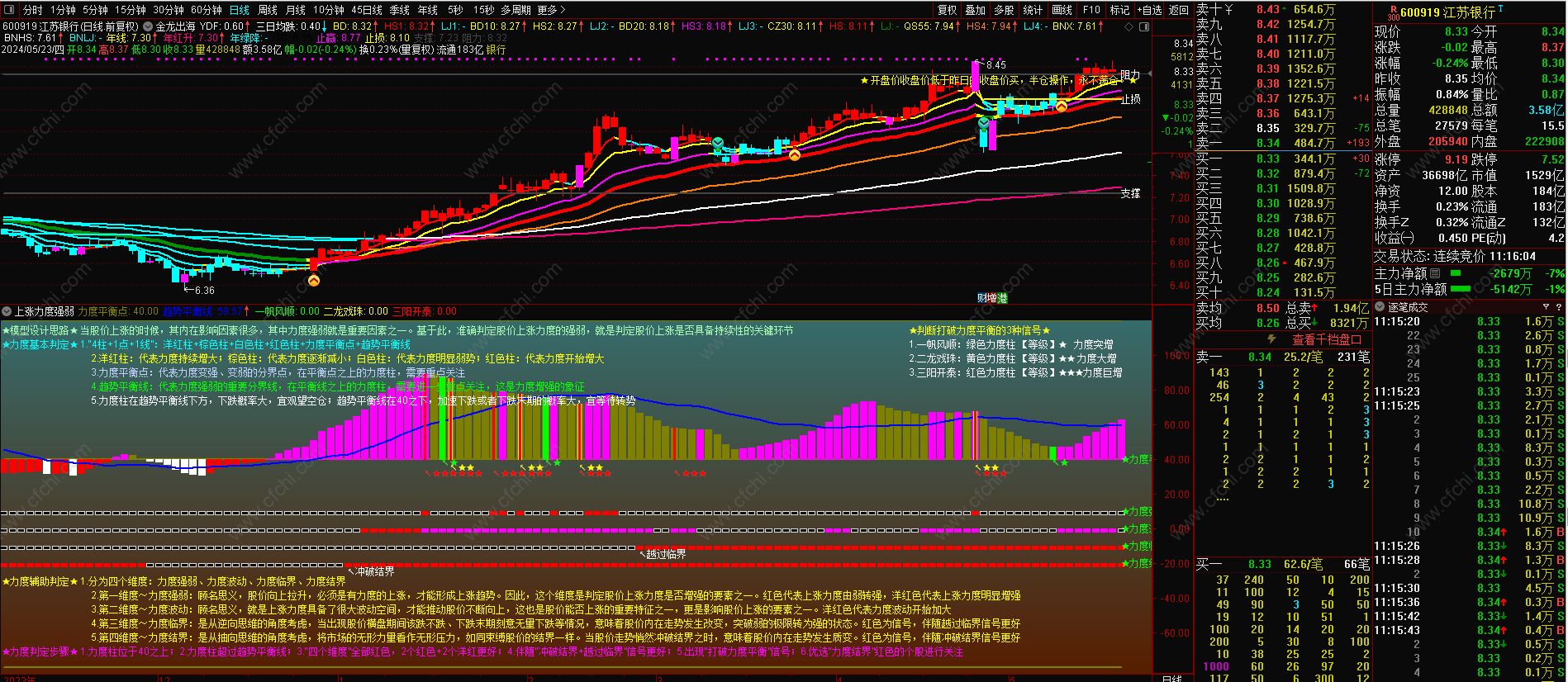Select the 45日线 period tab
This screenshot has width=1568, height=682.
coord(367,10)
